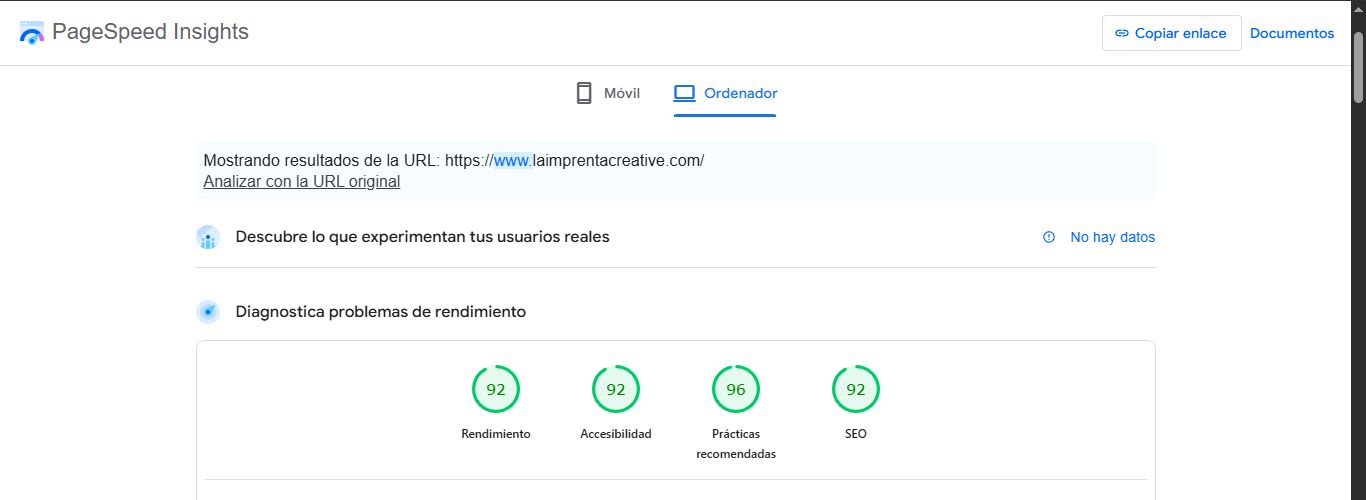The width and height of the screenshot is (1366, 500).
Task: Click the info icon beside No hay datos
Action: (1049, 237)
